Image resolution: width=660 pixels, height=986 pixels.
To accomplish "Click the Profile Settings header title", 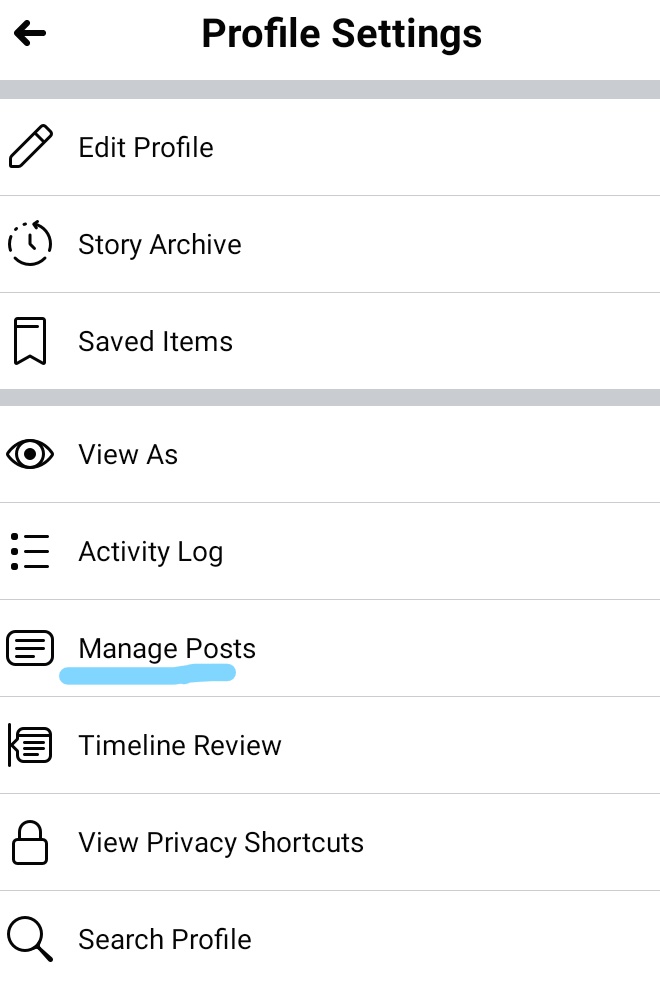I will point(341,34).
